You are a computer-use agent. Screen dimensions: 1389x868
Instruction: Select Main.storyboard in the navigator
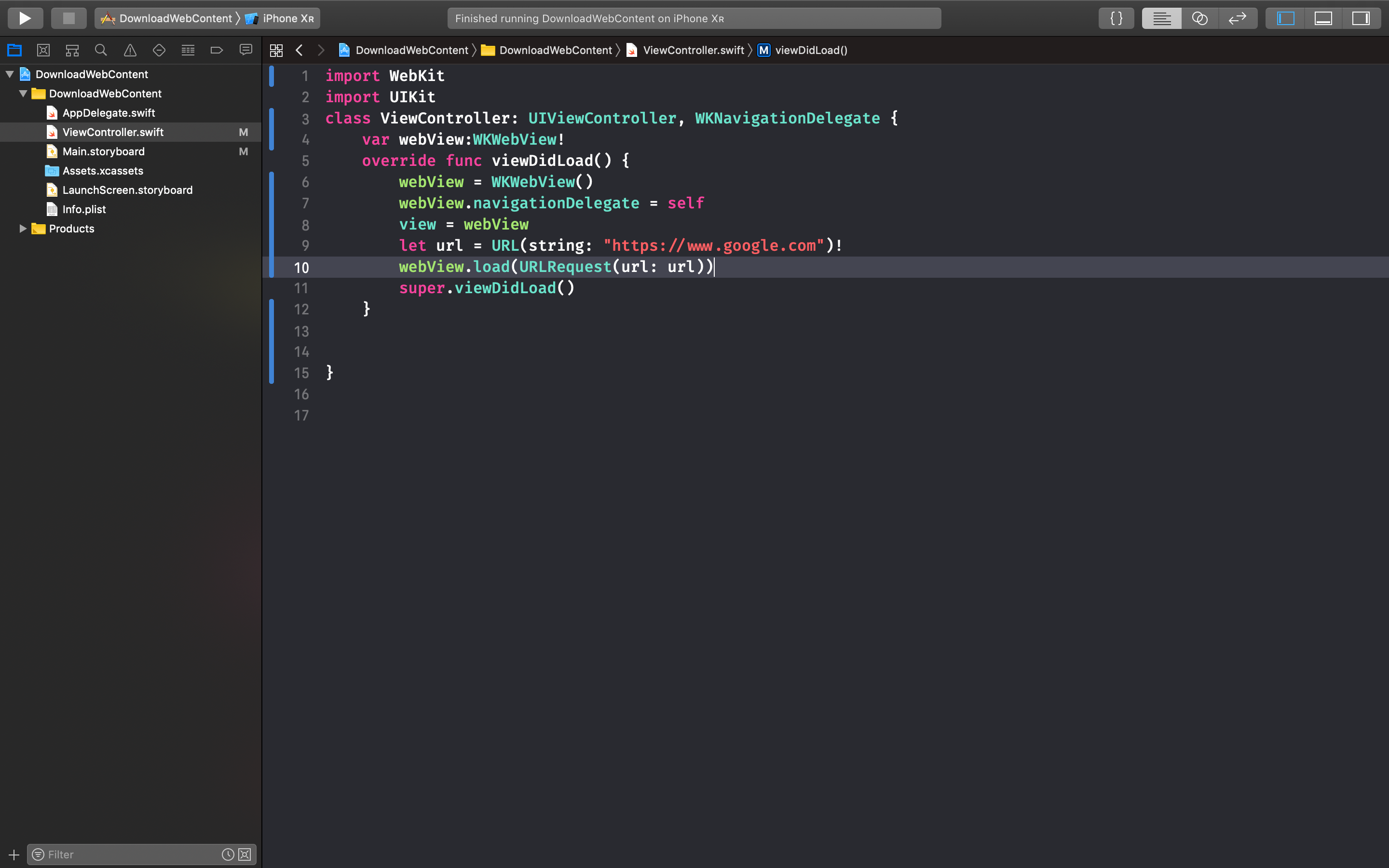point(103,151)
